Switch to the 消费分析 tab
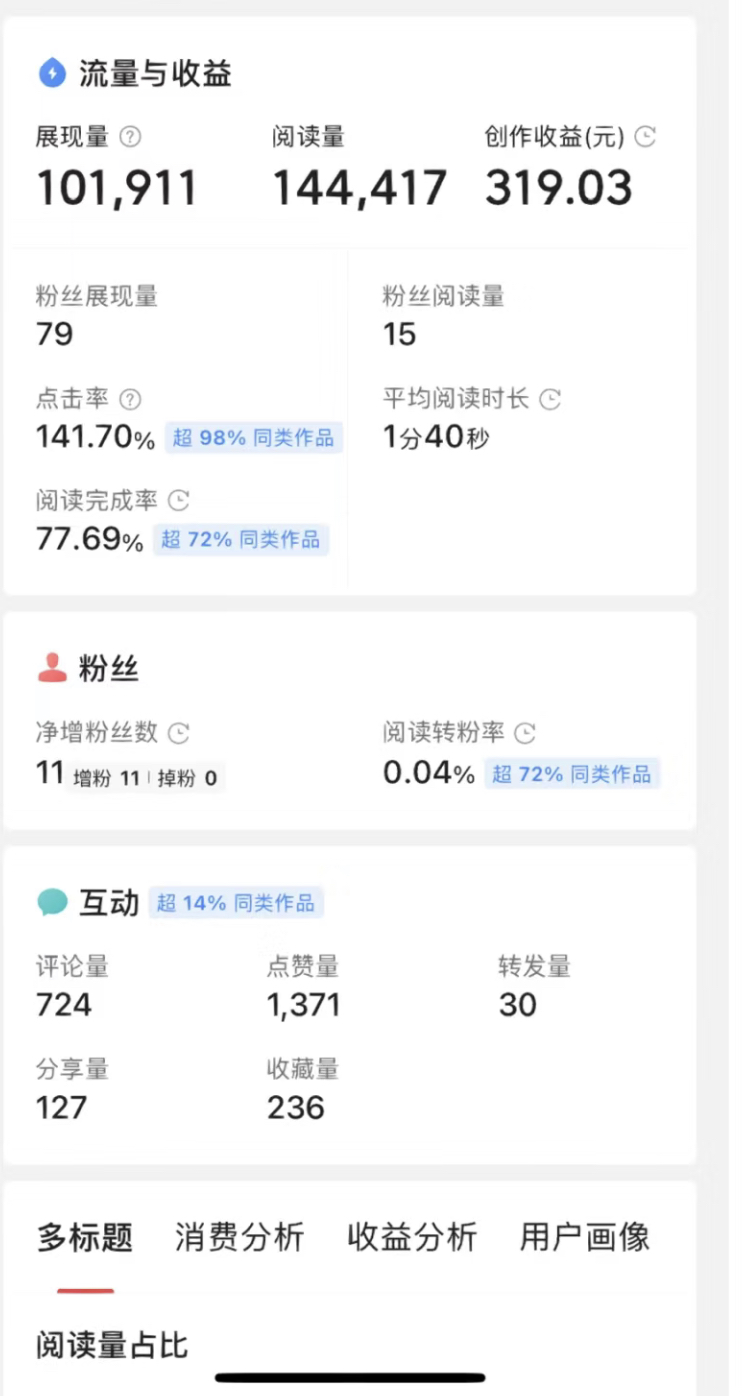744x1396 pixels. pyautogui.click(x=239, y=1237)
